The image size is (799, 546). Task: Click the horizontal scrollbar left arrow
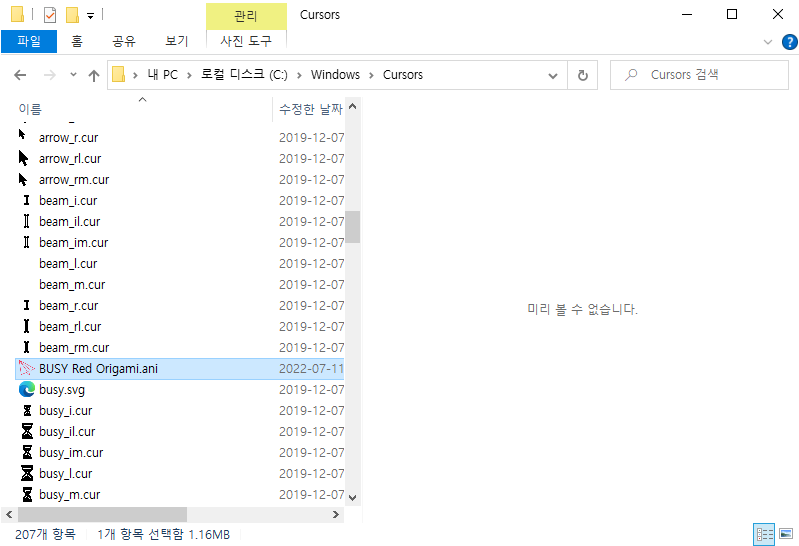[x=9, y=514]
